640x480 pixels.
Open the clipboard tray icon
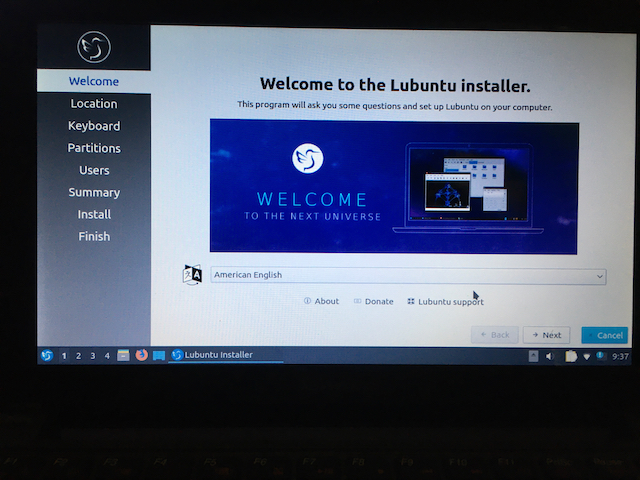tap(571, 356)
